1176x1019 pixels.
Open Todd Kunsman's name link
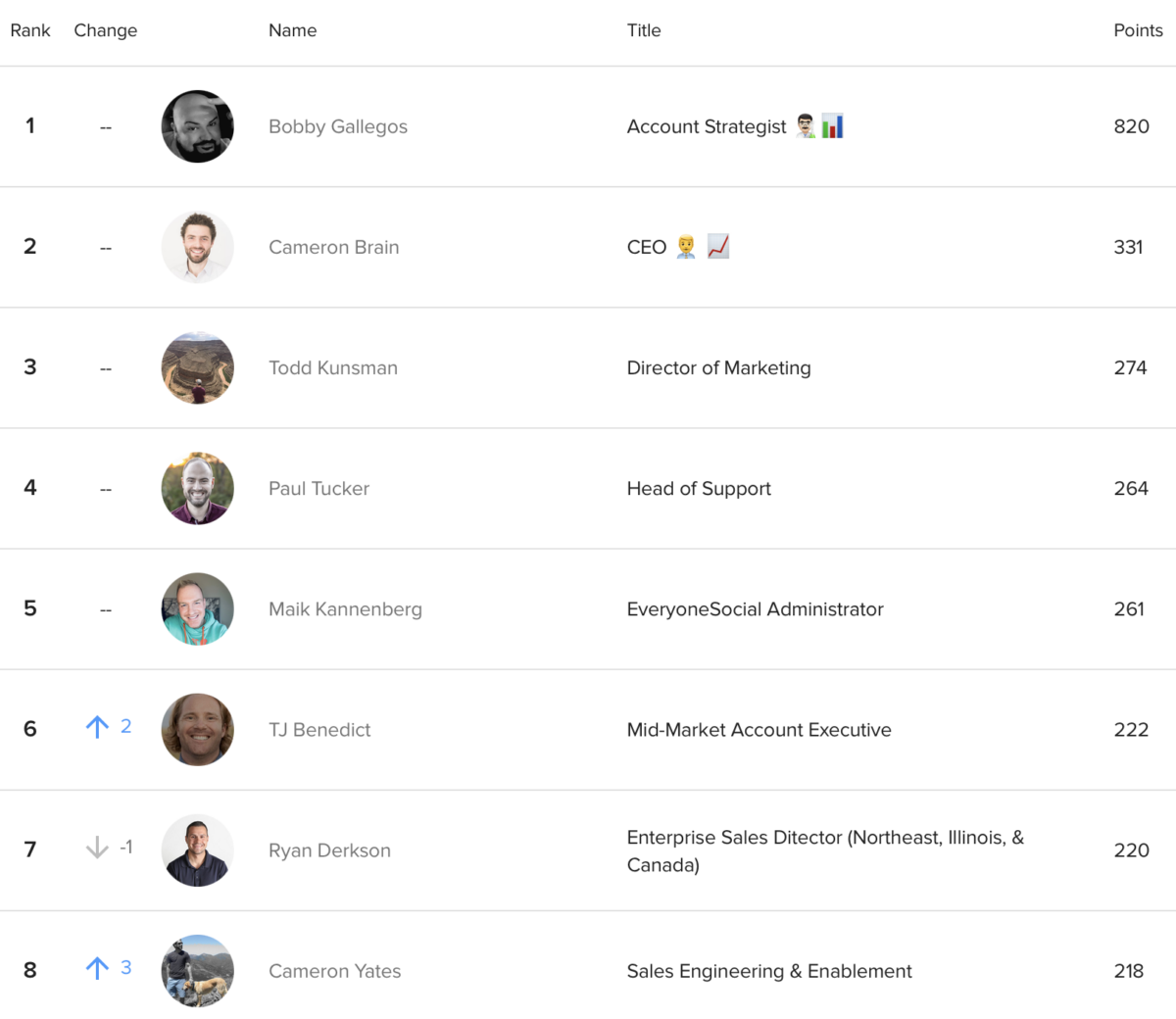pos(333,367)
